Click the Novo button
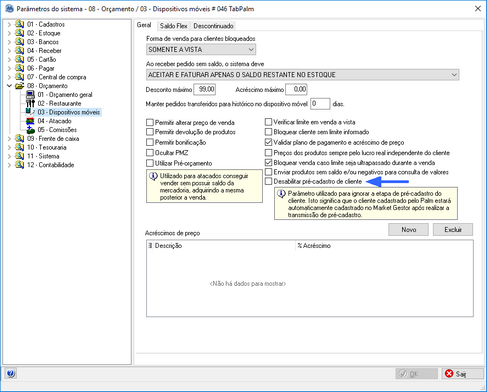 408,230
